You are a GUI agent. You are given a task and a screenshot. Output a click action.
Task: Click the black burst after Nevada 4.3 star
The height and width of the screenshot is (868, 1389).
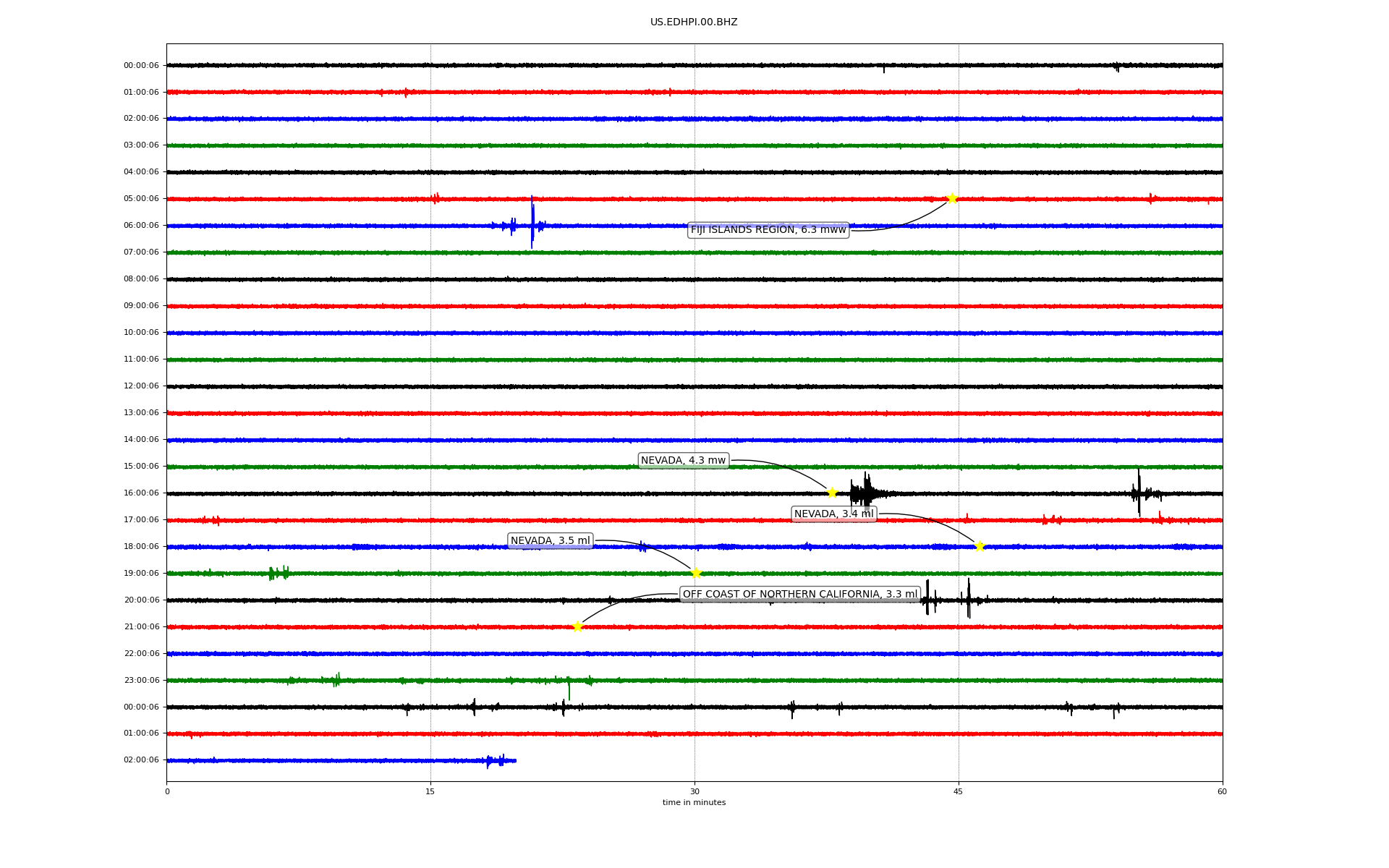point(865,493)
